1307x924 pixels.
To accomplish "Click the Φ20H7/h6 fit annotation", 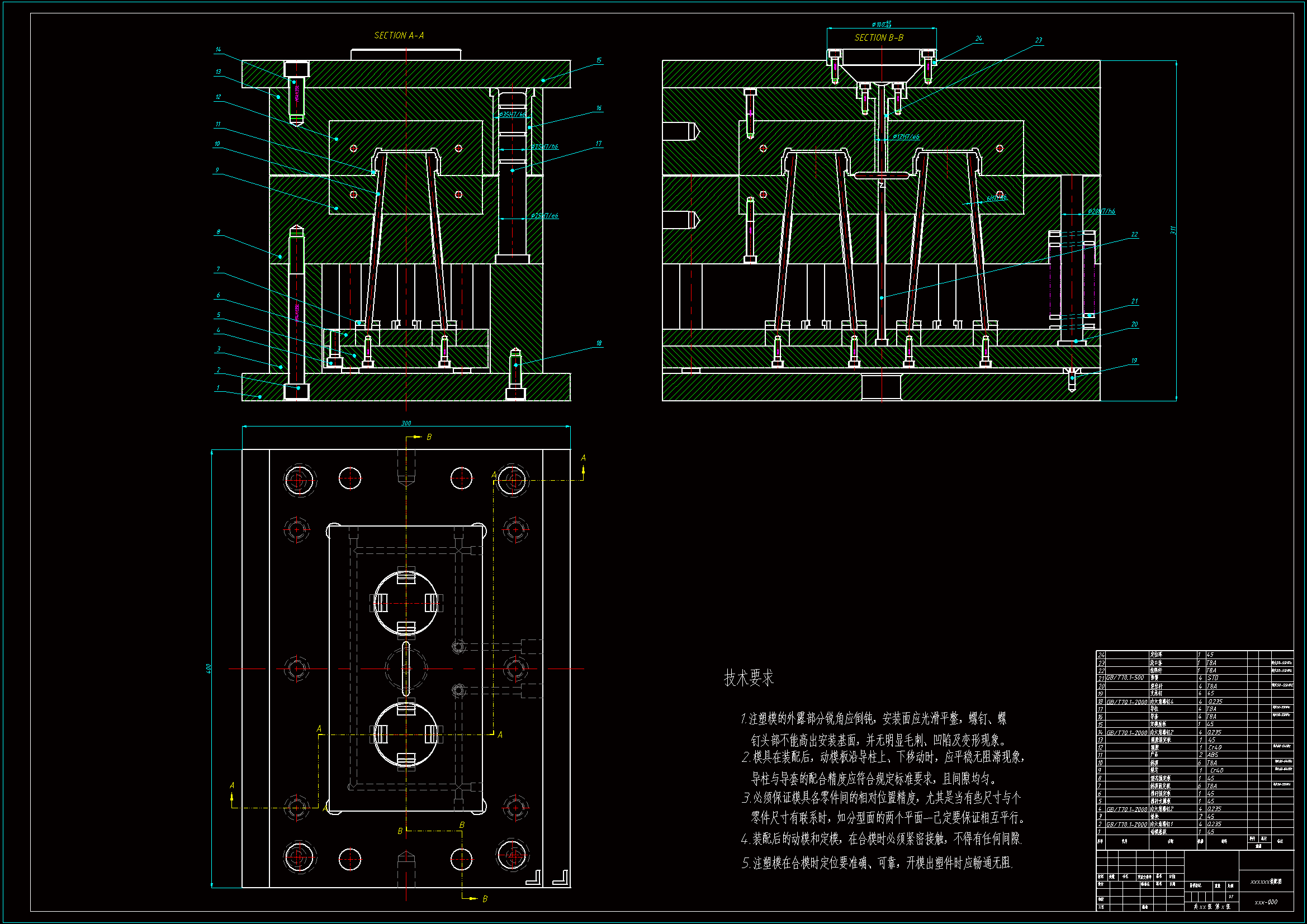I will (x=1101, y=211).
